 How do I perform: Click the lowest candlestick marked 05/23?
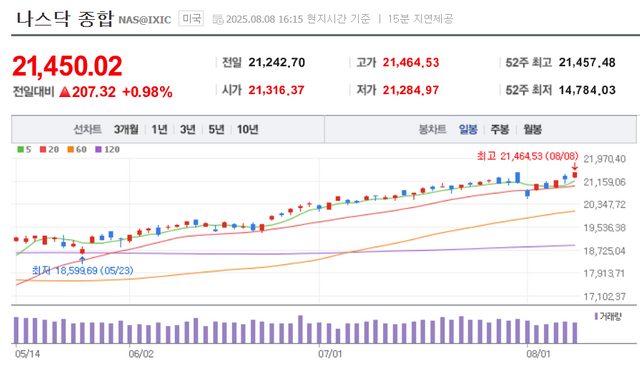click(x=82, y=251)
